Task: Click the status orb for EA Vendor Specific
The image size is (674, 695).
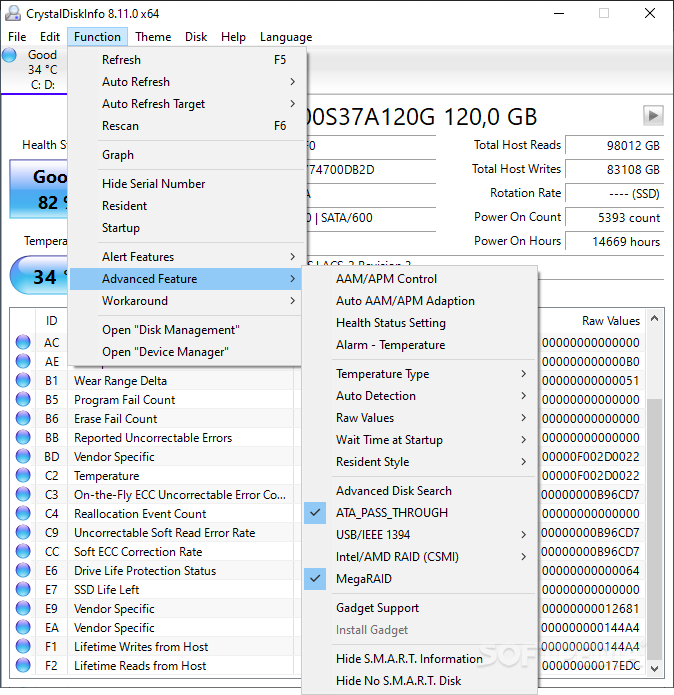Action: tap(23, 628)
